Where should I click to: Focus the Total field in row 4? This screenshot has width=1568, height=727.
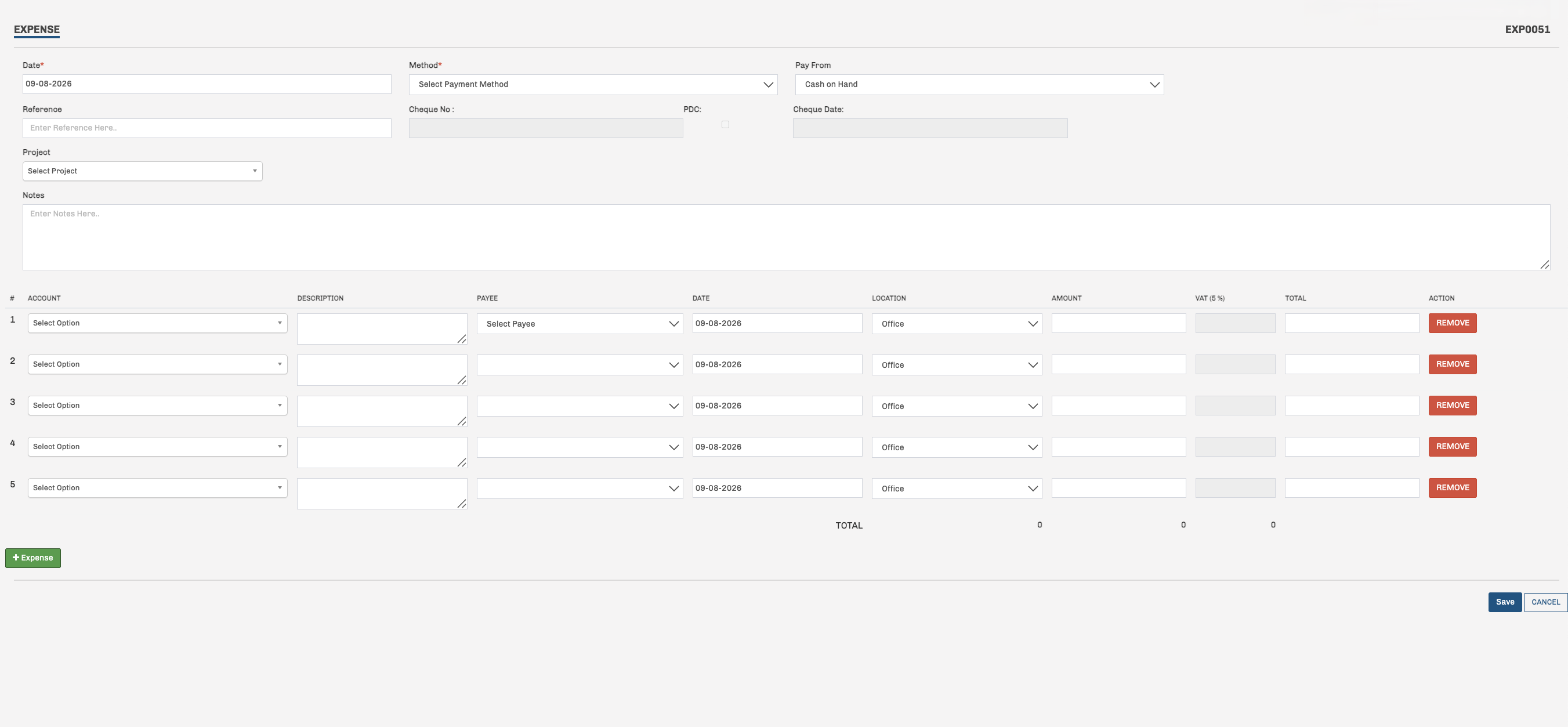pos(1351,447)
